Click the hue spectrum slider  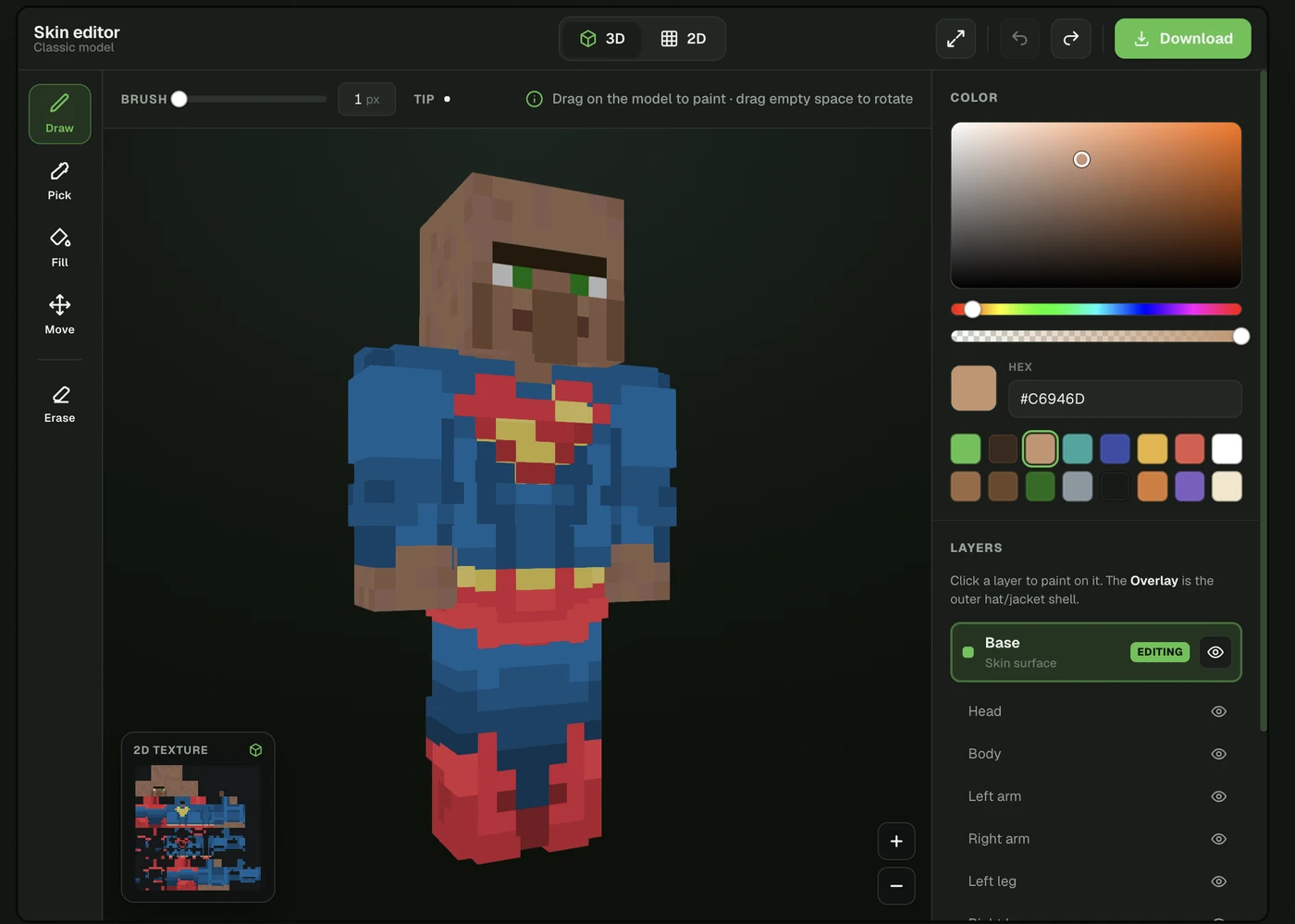(1096, 309)
